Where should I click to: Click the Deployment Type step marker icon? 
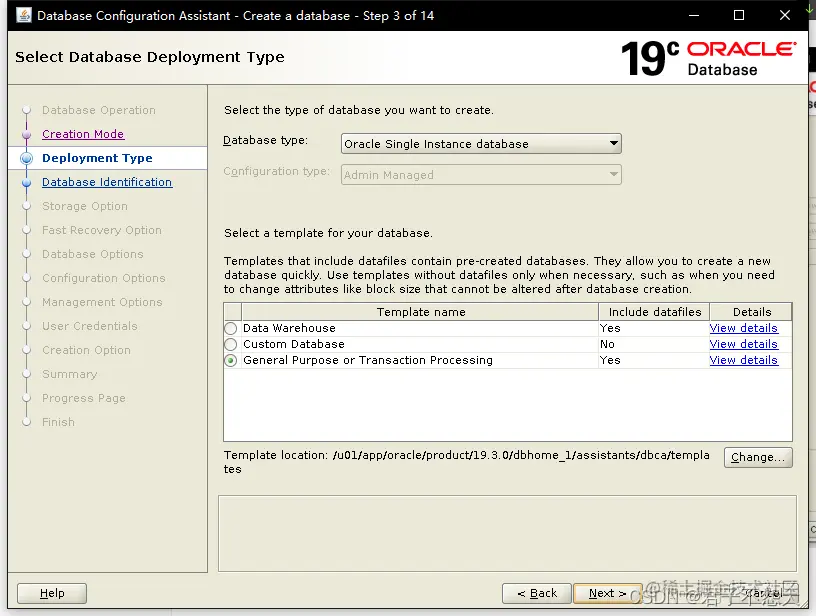click(27, 158)
